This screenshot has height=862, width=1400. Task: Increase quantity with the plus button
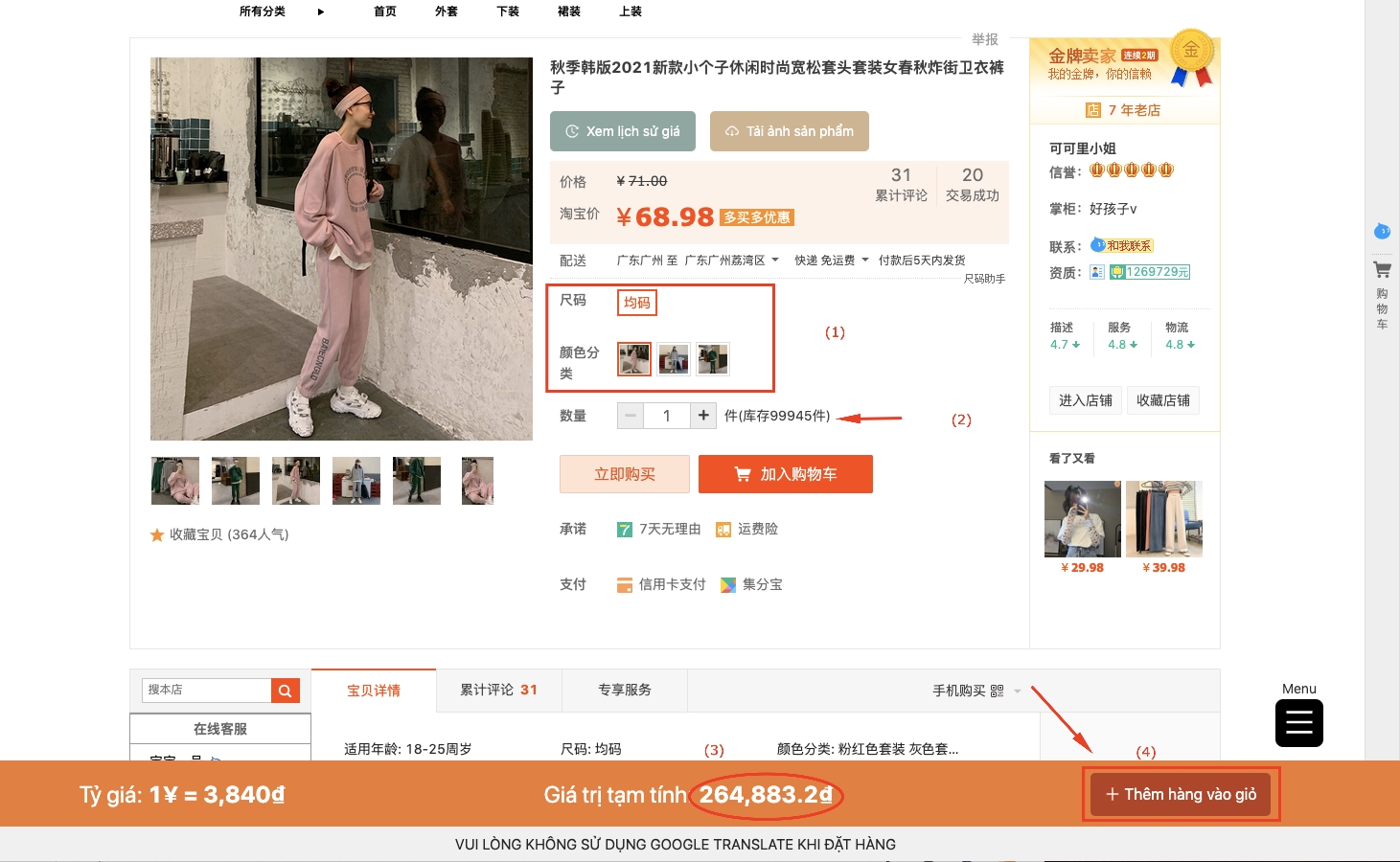click(703, 416)
